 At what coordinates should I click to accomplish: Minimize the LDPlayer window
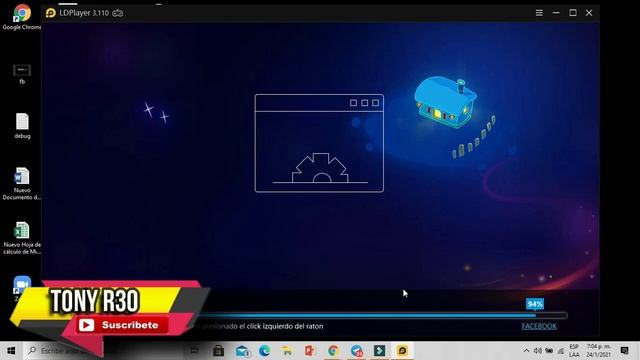pyautogui.click(x=556, y=13)
